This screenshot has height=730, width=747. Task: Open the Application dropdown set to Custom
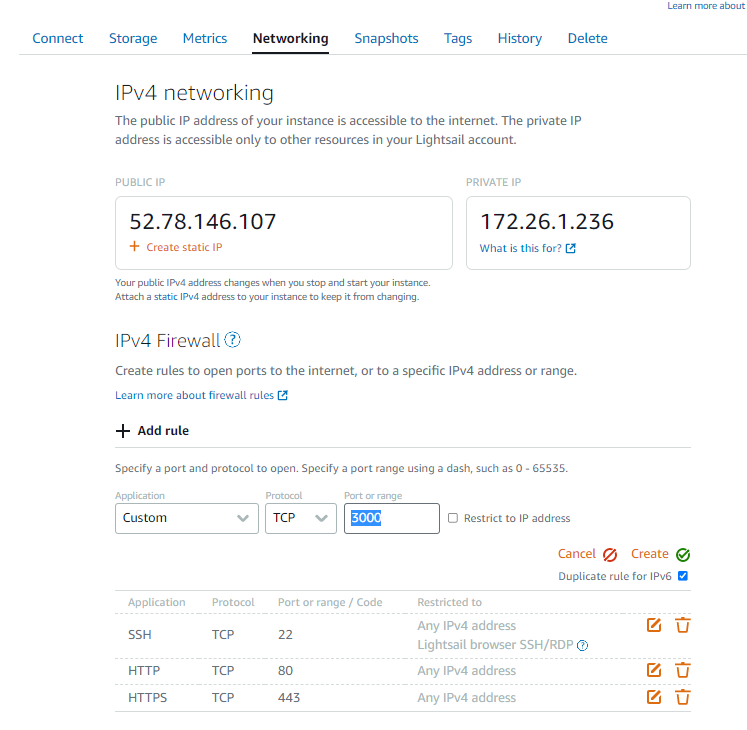pyautogui.click(x=186, y=518)
